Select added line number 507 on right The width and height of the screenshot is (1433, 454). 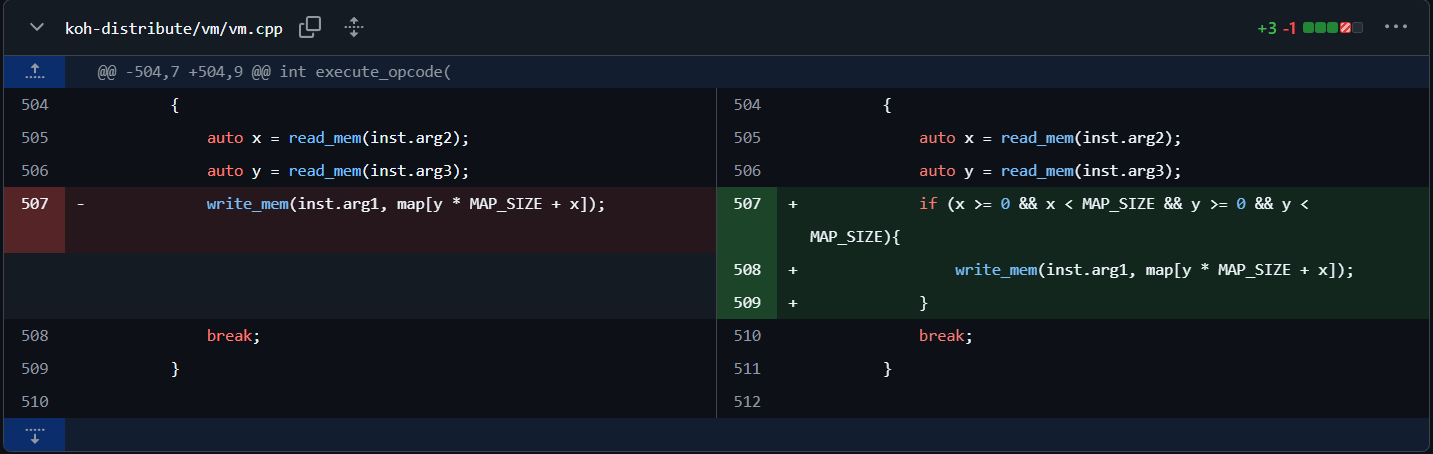click(x=747, y=204)
